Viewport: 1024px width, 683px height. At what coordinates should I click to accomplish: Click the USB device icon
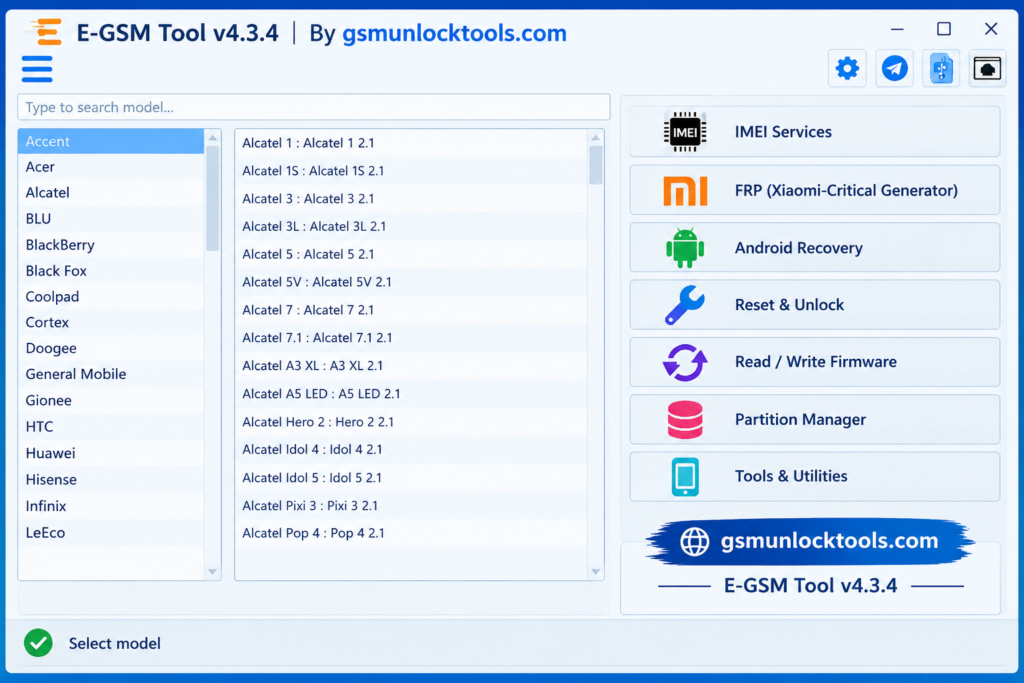point(941,68)
